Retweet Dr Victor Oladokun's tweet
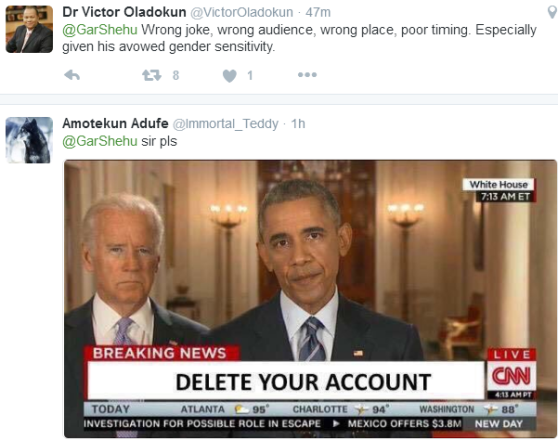Viewport: 558px width, 440px height. click(x=152, y=75)
